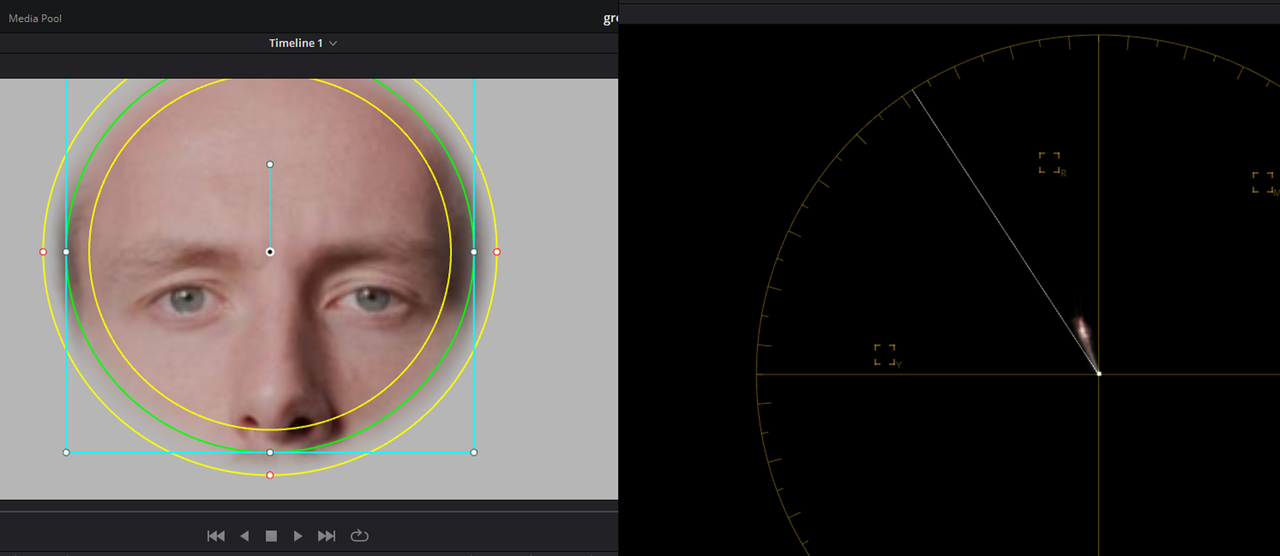Select the left red softness handle
Viewport: 1280px width, 556px height.
[x=43, y=252]
